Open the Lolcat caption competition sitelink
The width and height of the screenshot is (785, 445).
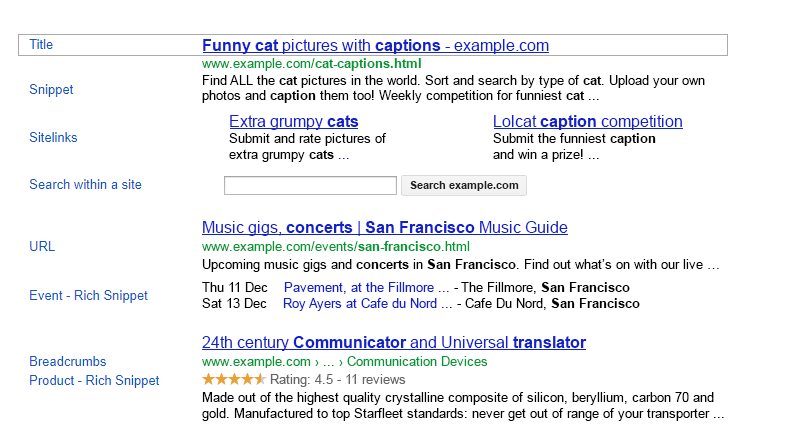point(588,122)
